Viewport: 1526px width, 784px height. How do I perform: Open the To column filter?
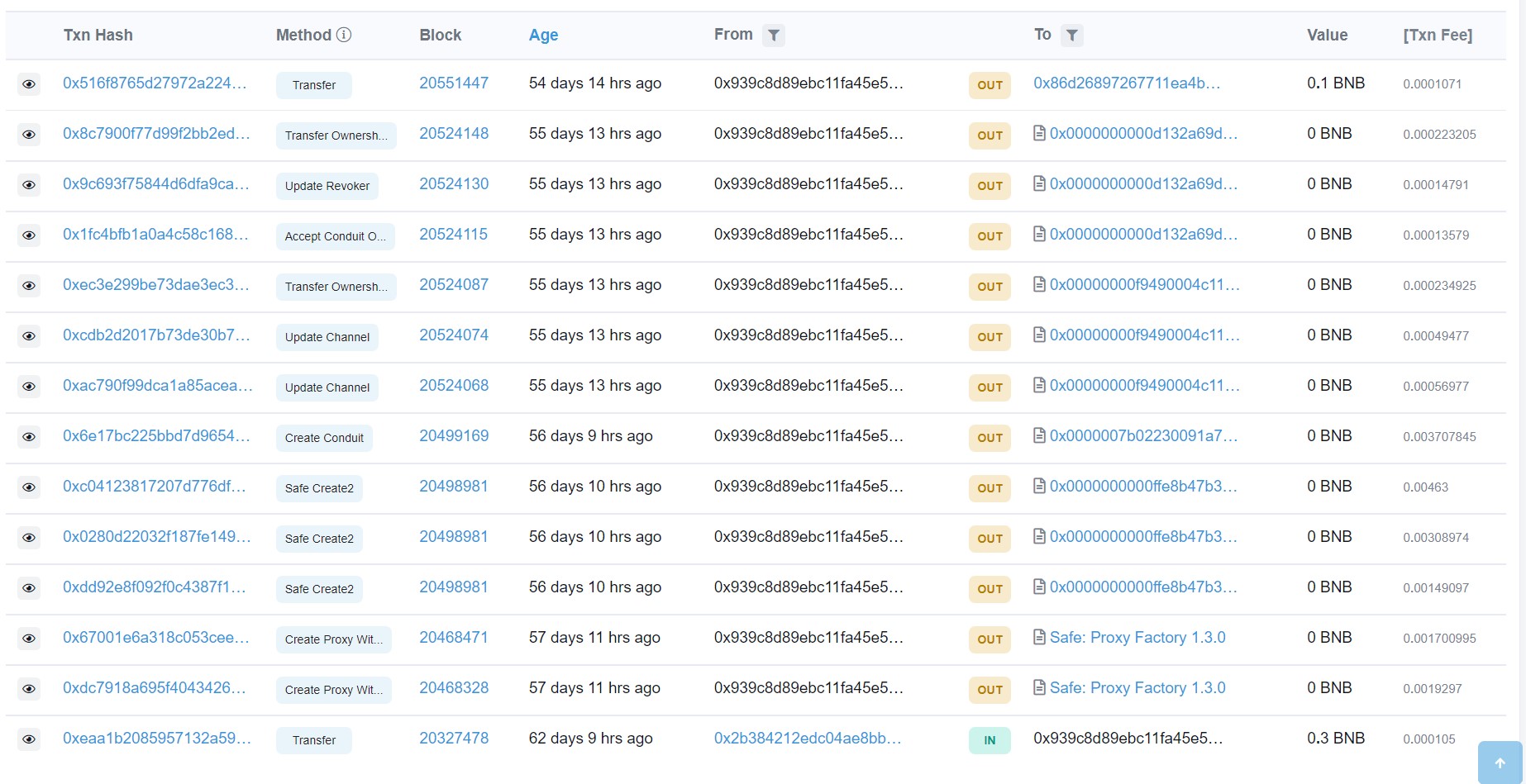click(1071, 36)
